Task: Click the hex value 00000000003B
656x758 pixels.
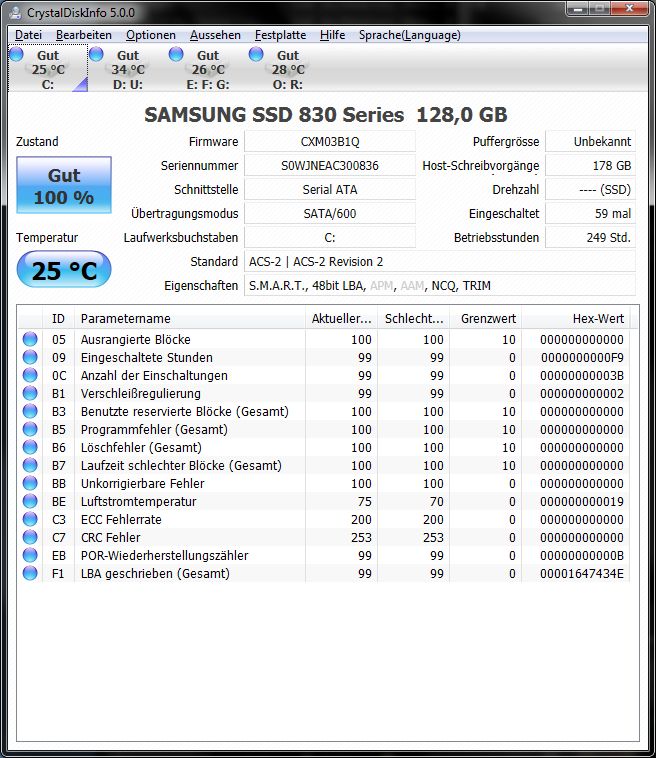Action: pos(582,375)
